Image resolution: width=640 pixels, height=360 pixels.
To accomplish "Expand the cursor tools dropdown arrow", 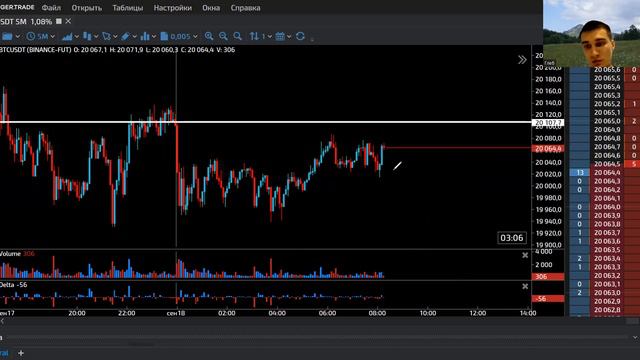I will (115, 36).
